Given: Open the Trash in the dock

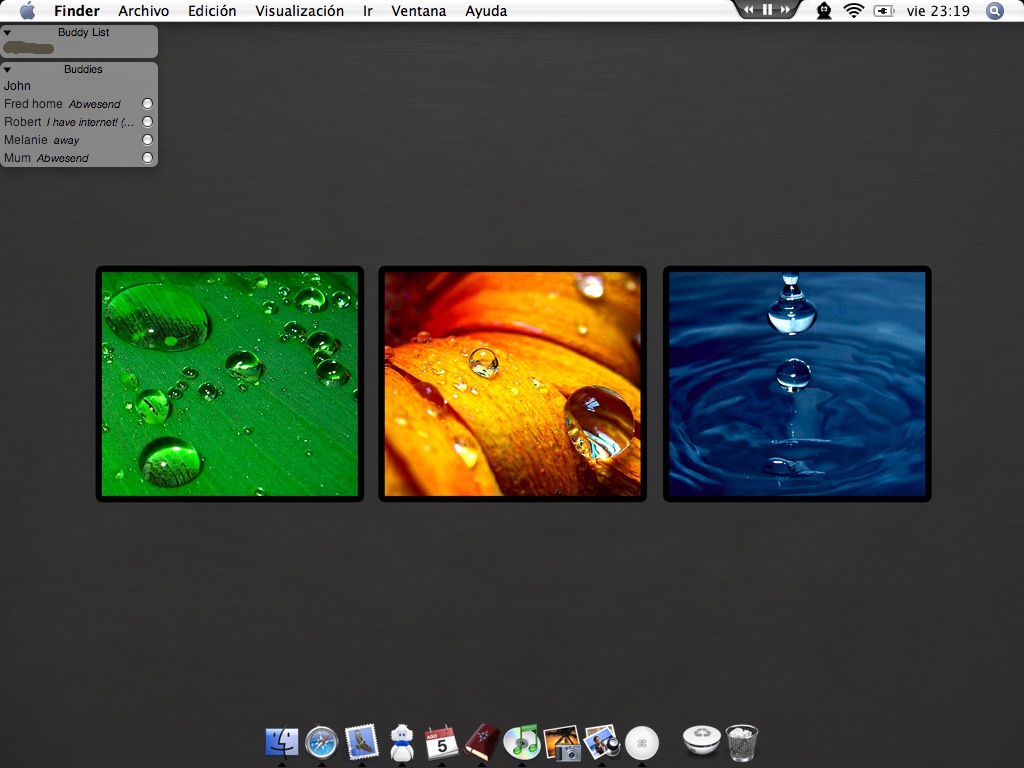Looking at the screenshot, I should tap(742, 743).
